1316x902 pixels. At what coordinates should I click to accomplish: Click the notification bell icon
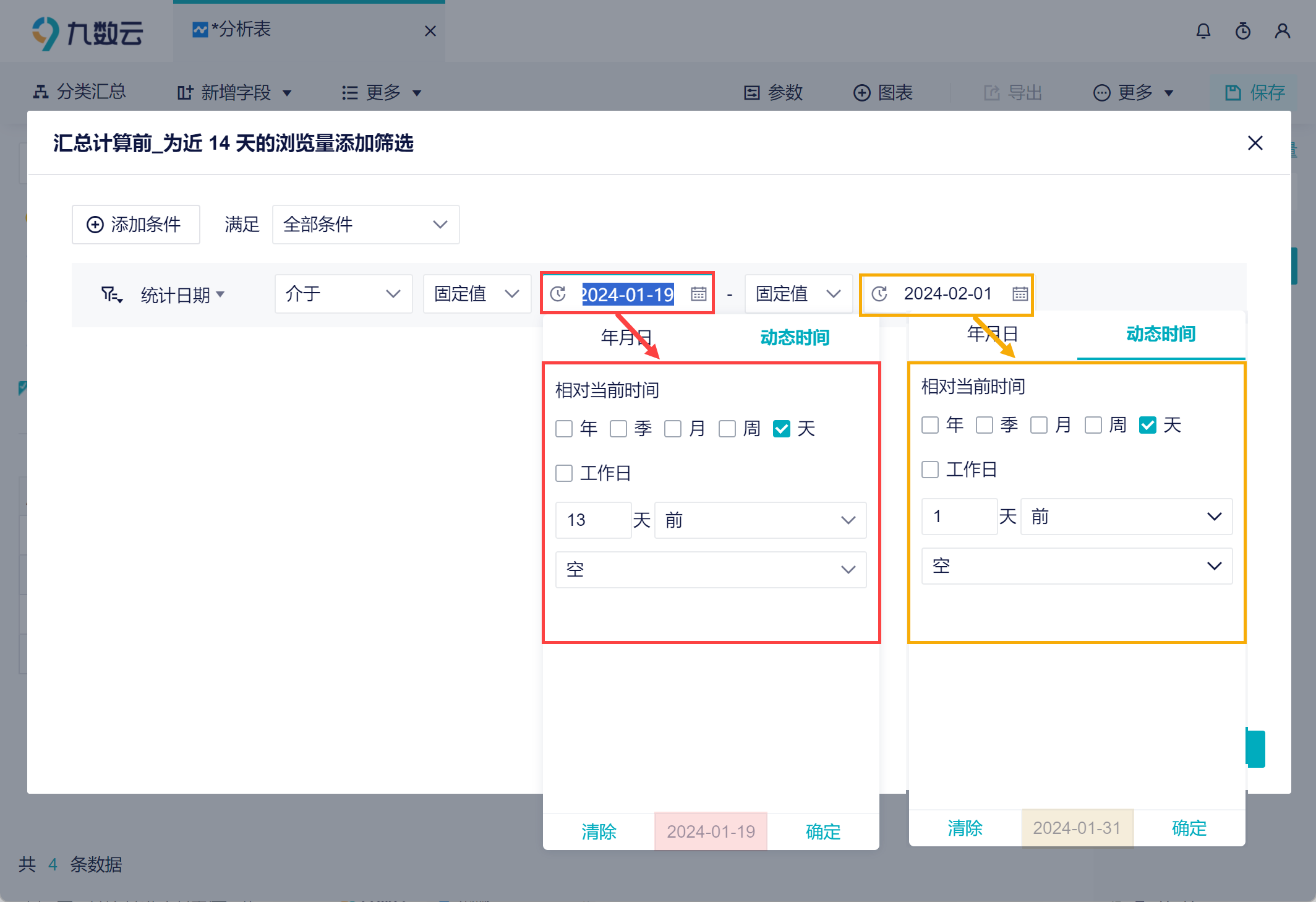coord(1203,31)
